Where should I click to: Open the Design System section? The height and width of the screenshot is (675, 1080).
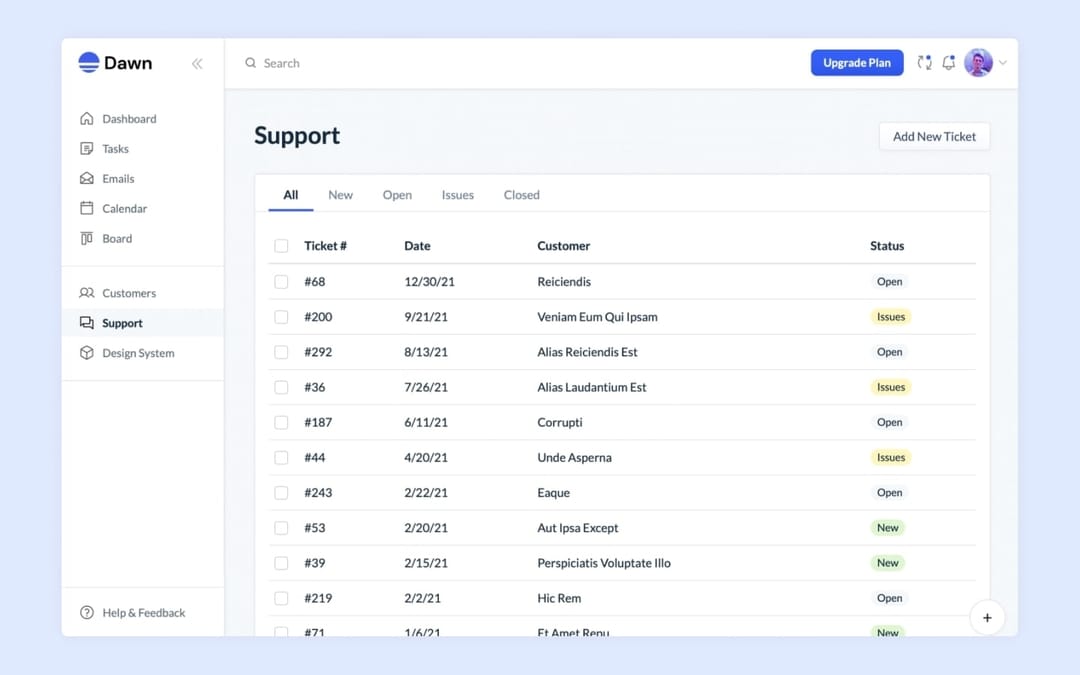coord(140,353)
